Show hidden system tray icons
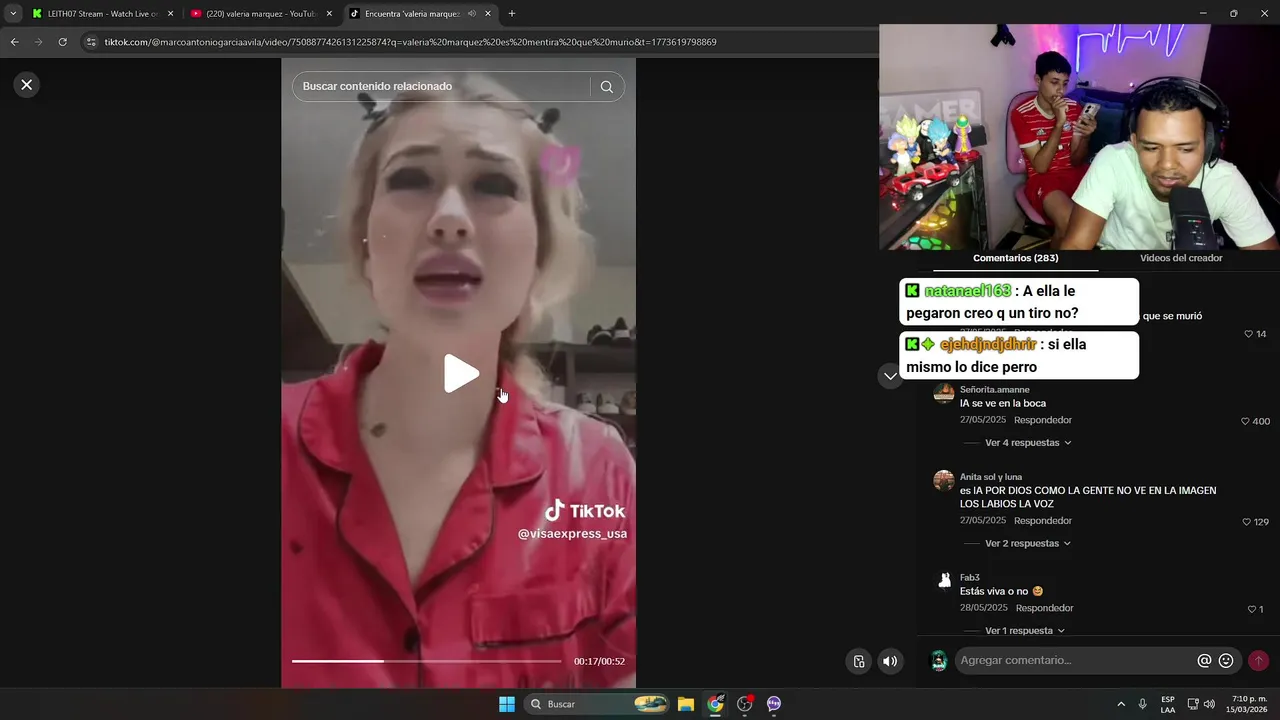Screen dimensions: 1280x720 click(1121, 704)
